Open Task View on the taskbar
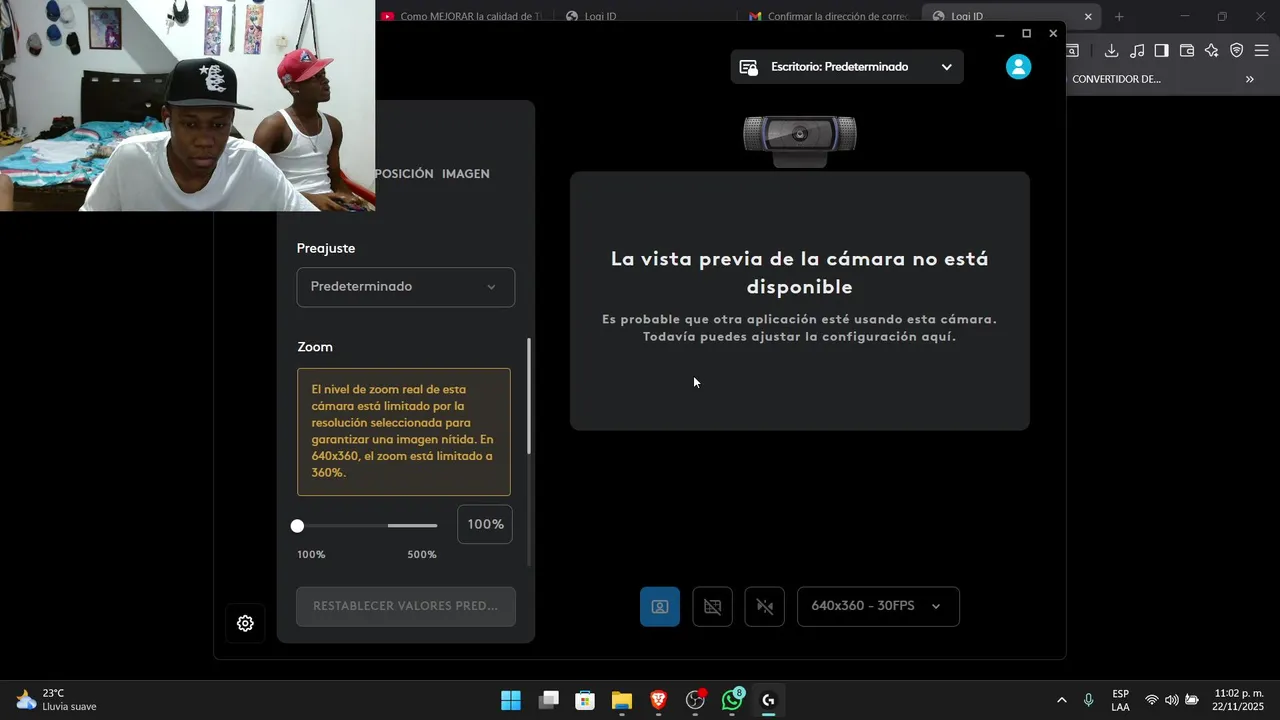The height and width of the screenshot is (720, 1280). point(548,700)
